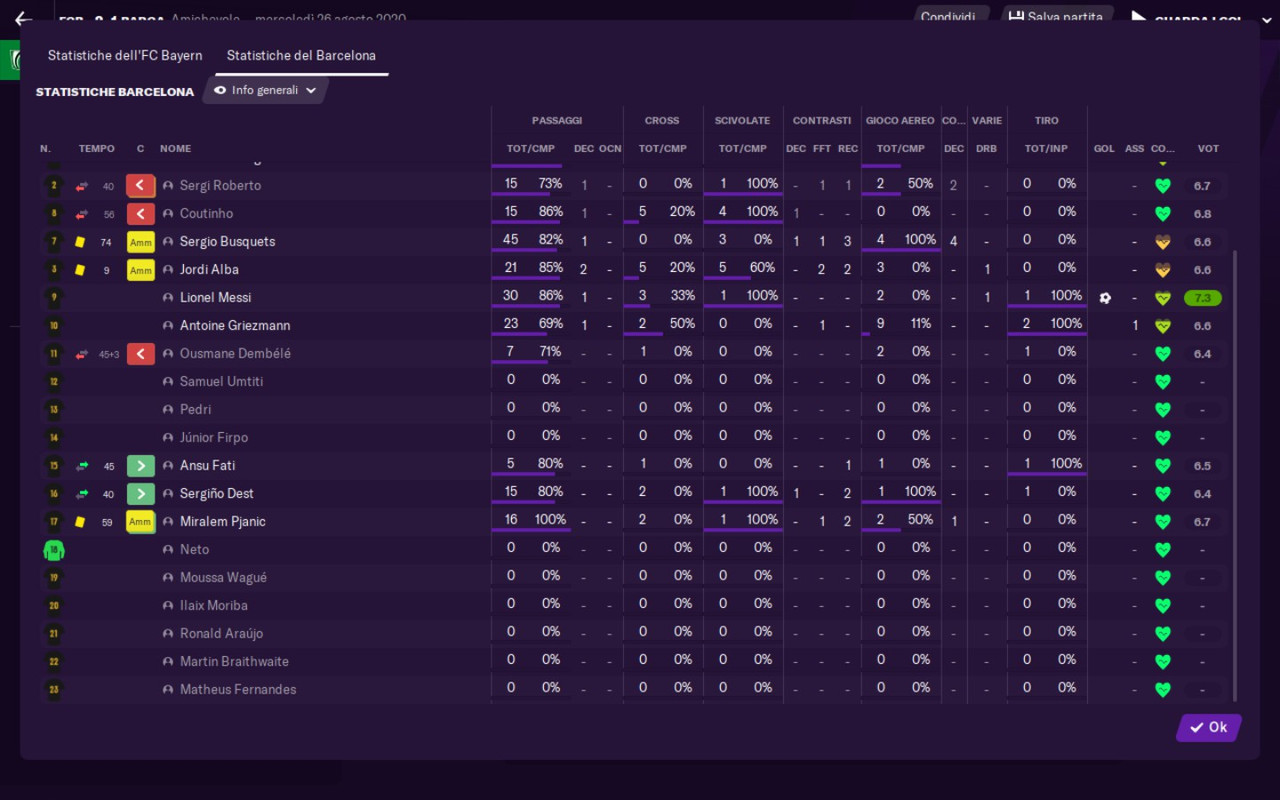Click the person icon beside Pedri
Image resolution: width=1280 pixels, height=800 pixels.
(168, 410)
